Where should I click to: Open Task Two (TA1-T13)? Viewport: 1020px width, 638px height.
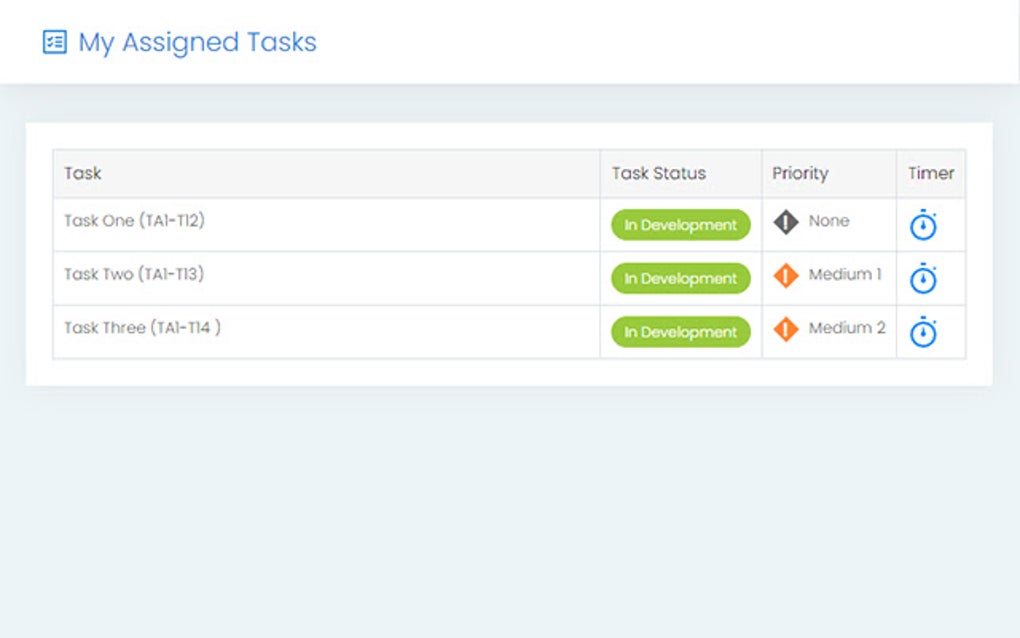click(134, 274)
